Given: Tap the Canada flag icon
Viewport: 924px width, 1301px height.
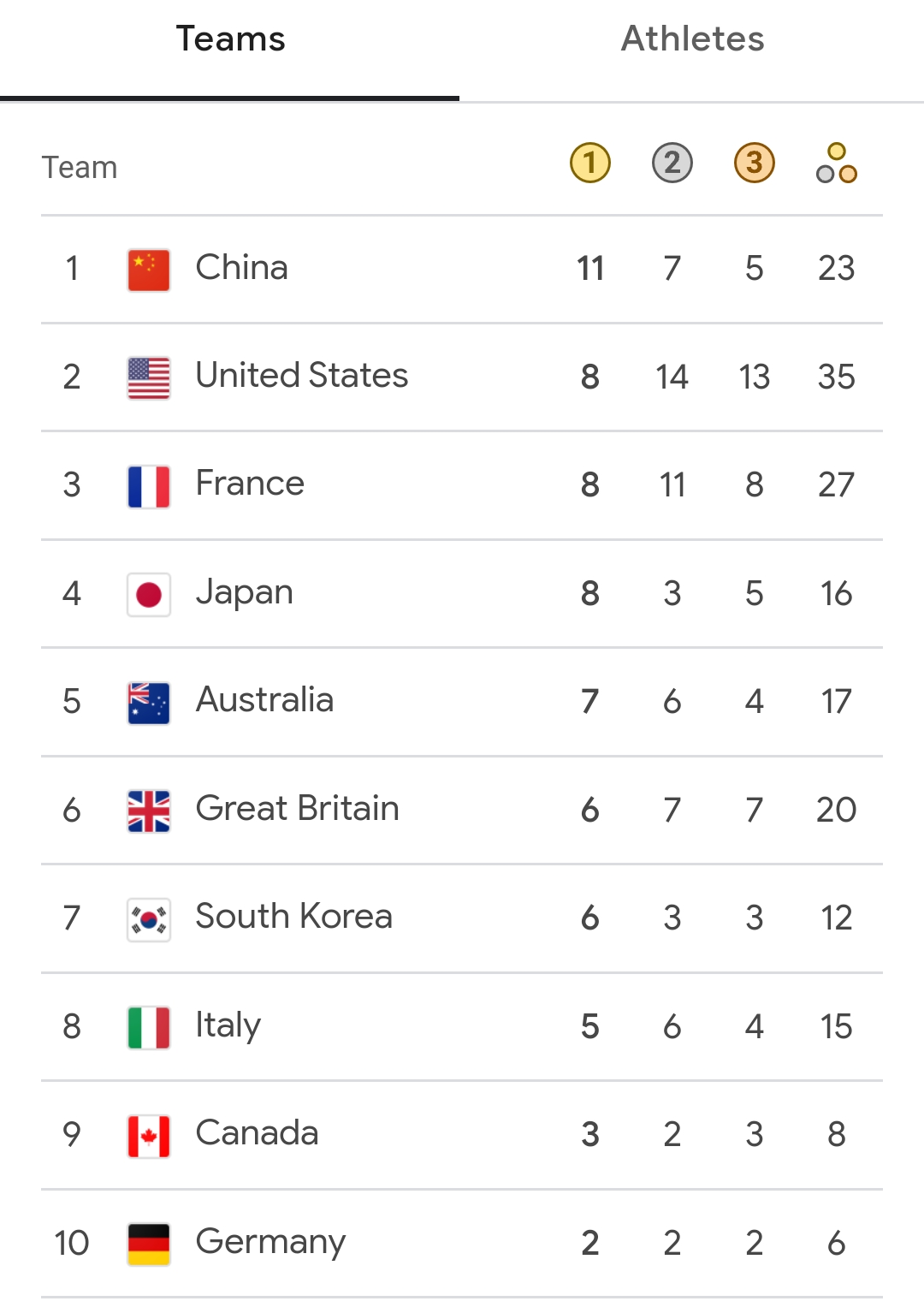Looking at the screenshot, I should point(149,1136).
